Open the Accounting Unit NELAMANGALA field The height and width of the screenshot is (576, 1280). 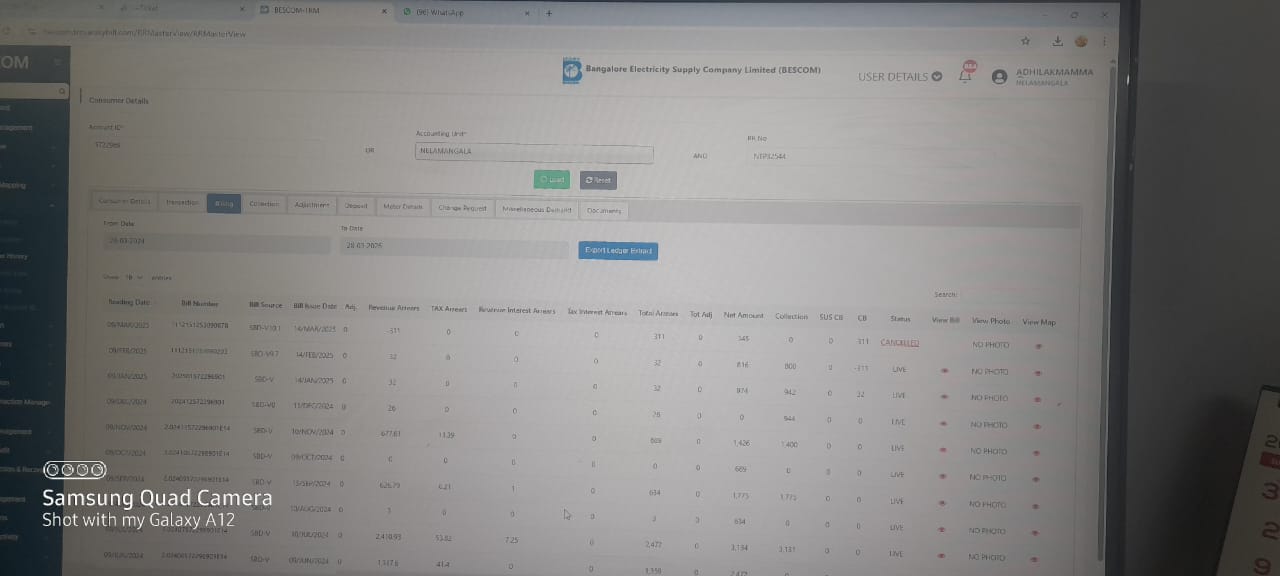[534, 152]
